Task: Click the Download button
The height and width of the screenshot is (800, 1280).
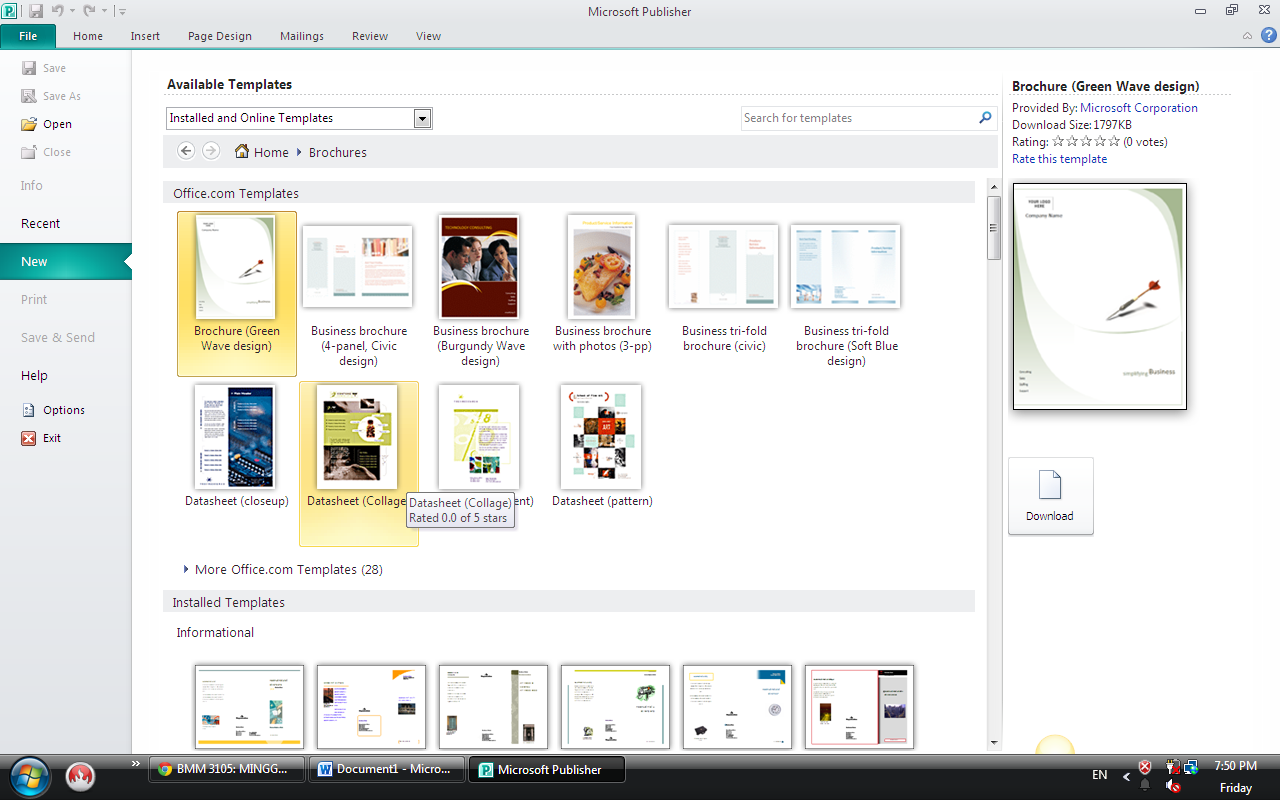Action: [1050, 496]
